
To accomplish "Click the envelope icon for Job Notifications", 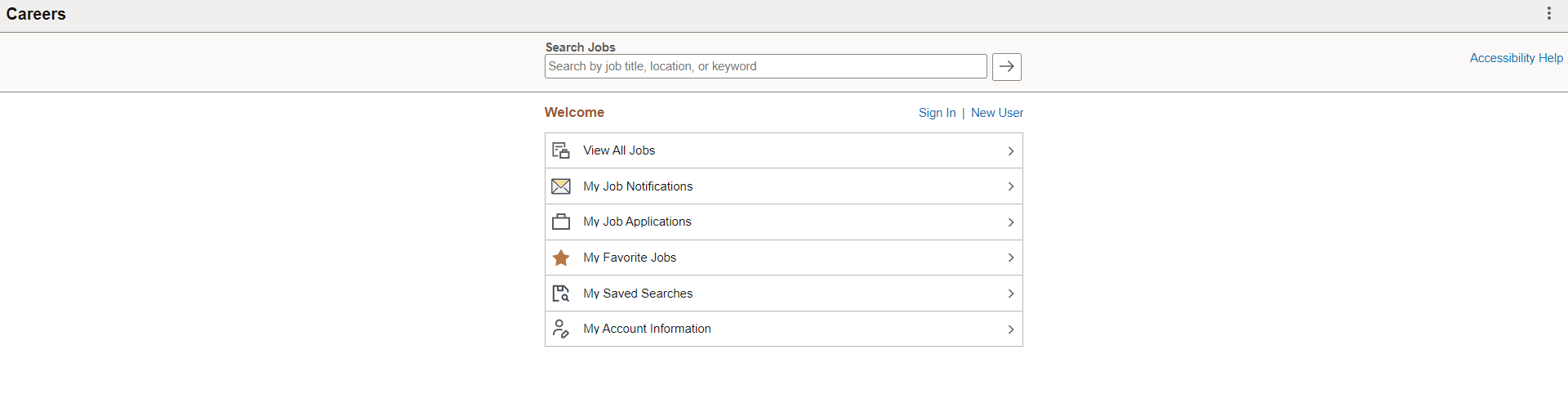I will (561, 186).
